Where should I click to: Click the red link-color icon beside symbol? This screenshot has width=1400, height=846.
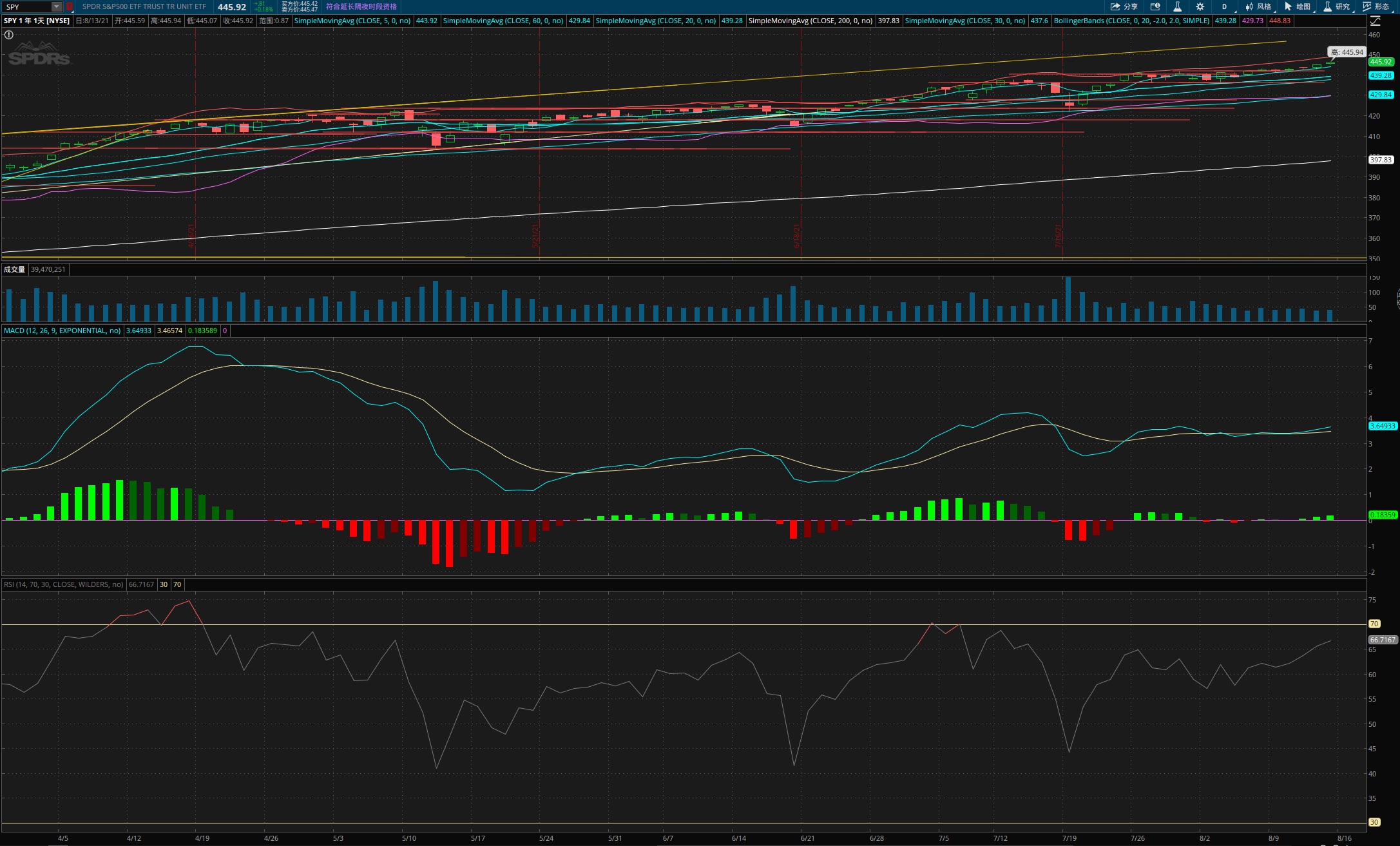[69, 6]
